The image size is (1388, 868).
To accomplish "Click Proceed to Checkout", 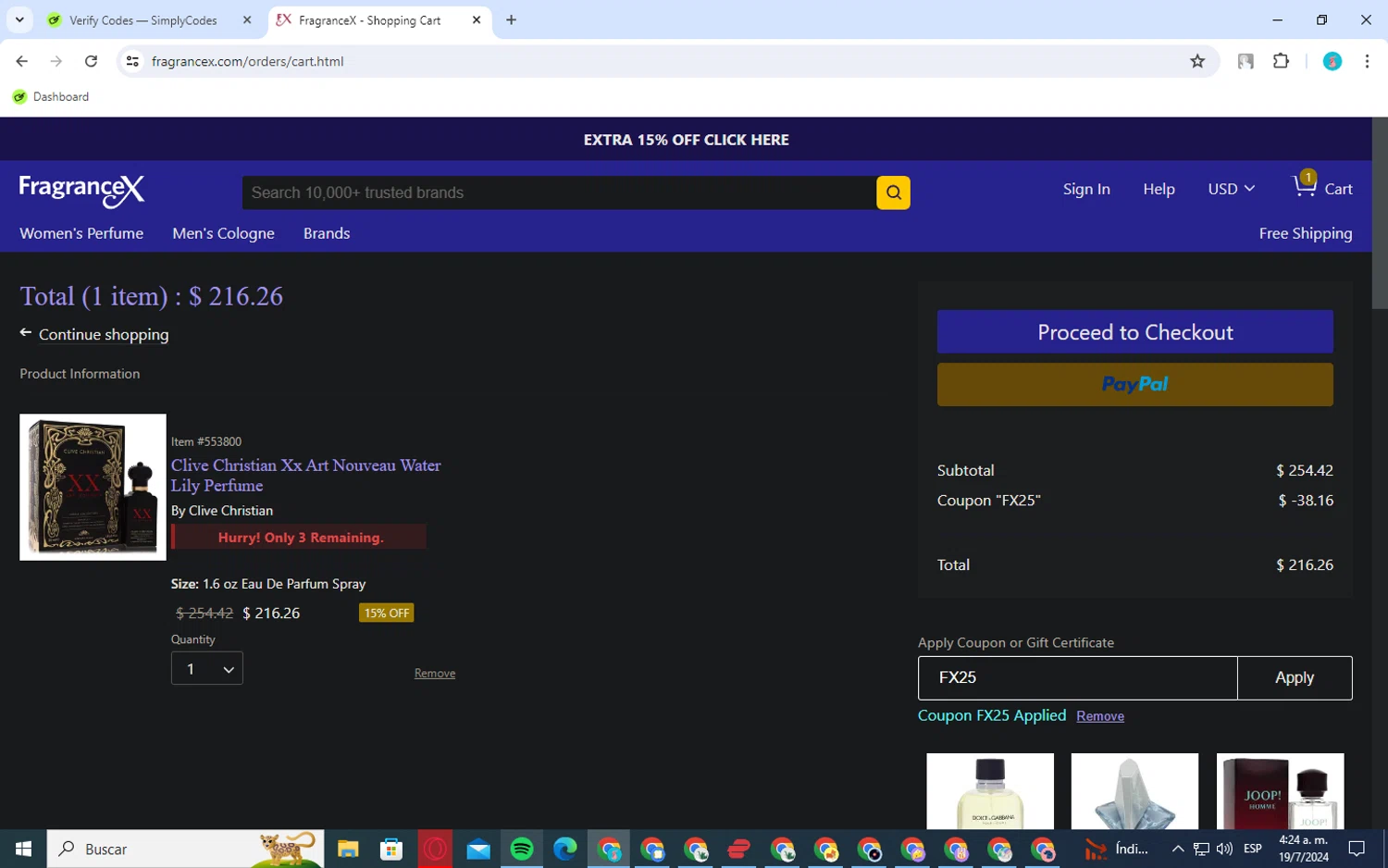I will coord(1134,331).
